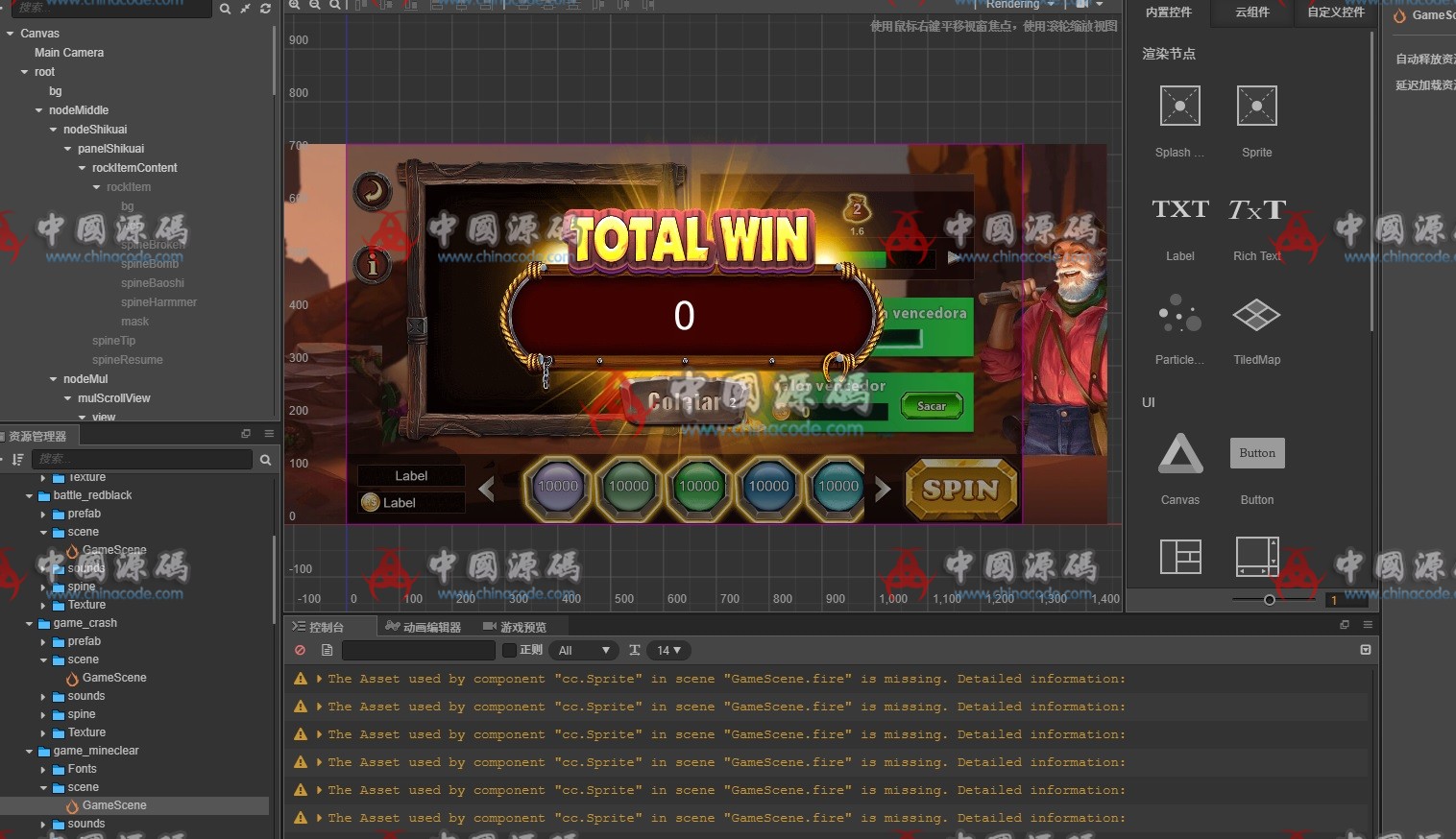This screenshot has height=839, width=1456.
Task: Switch to the 动画编辑器 tab
Action: (423, 627)
